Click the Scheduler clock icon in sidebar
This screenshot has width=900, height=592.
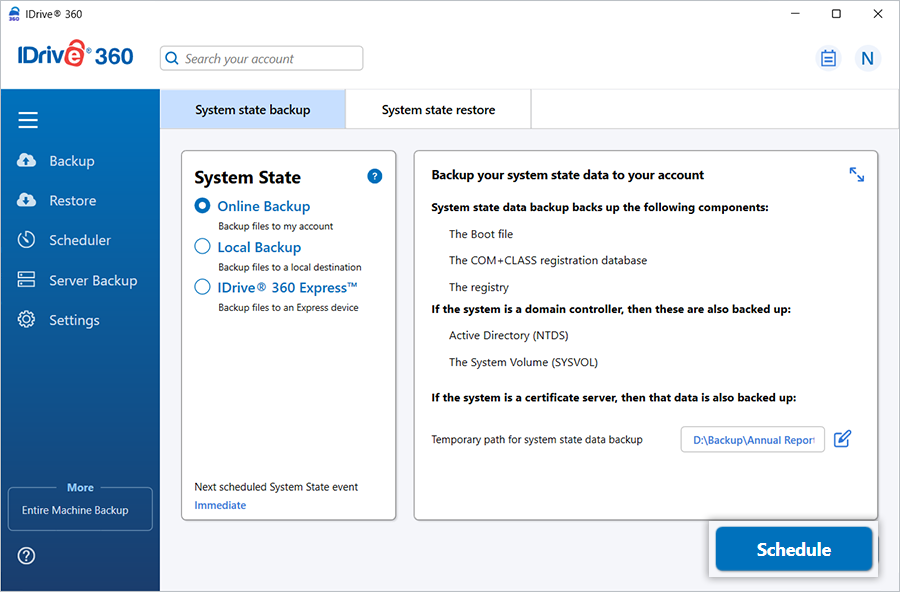27,240
